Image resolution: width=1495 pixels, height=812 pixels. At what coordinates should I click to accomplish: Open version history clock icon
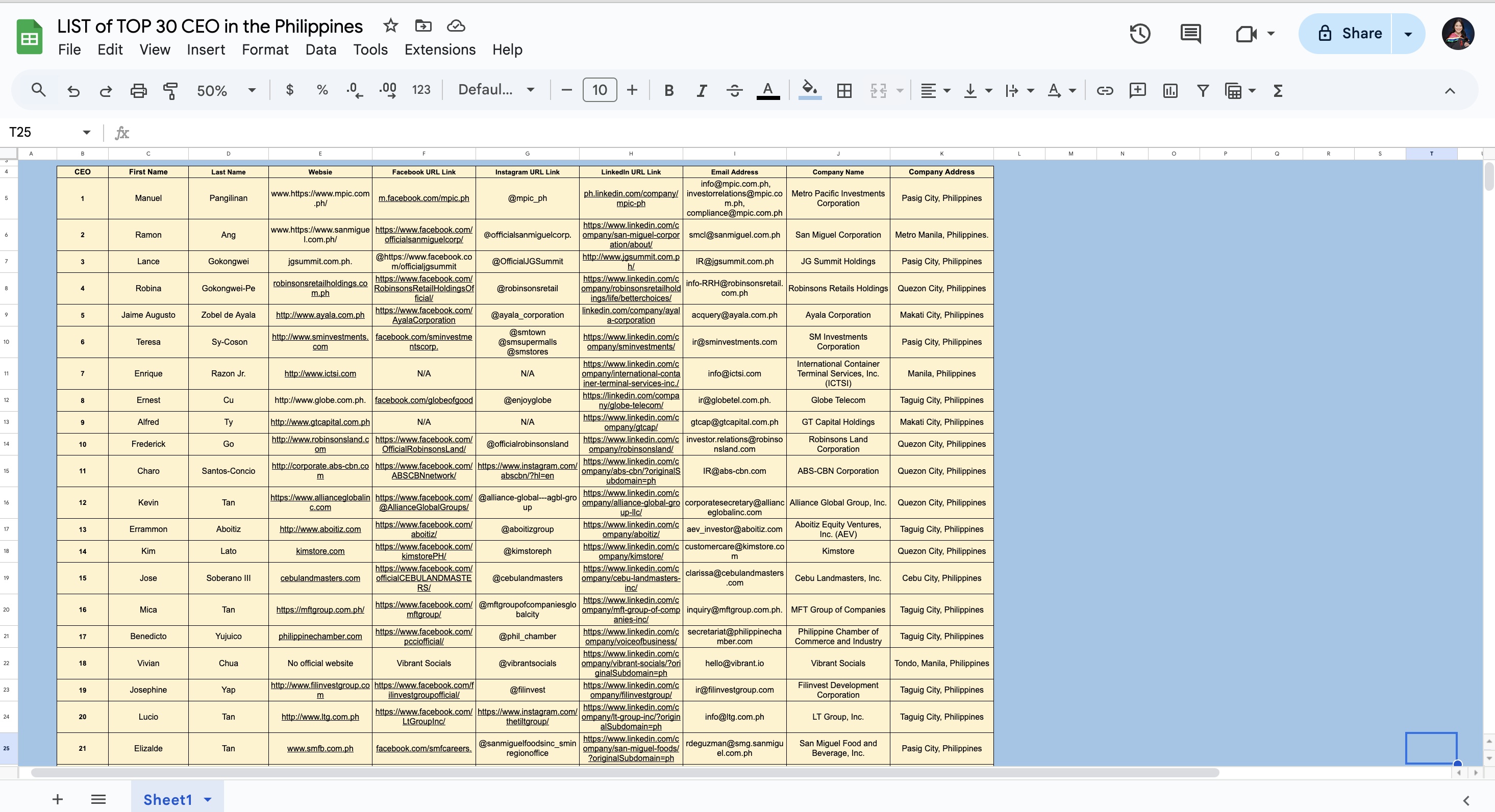click(x=1139, y=34)
